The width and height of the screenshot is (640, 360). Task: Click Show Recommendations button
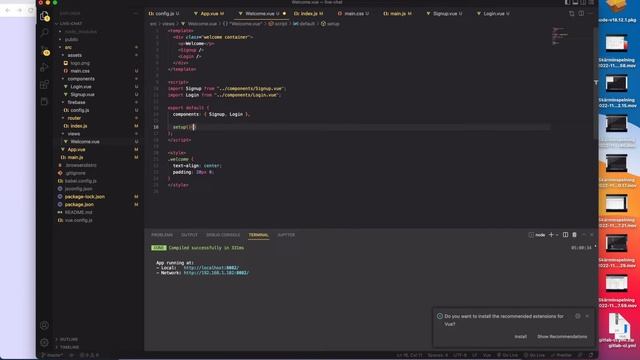click(562, 337)
